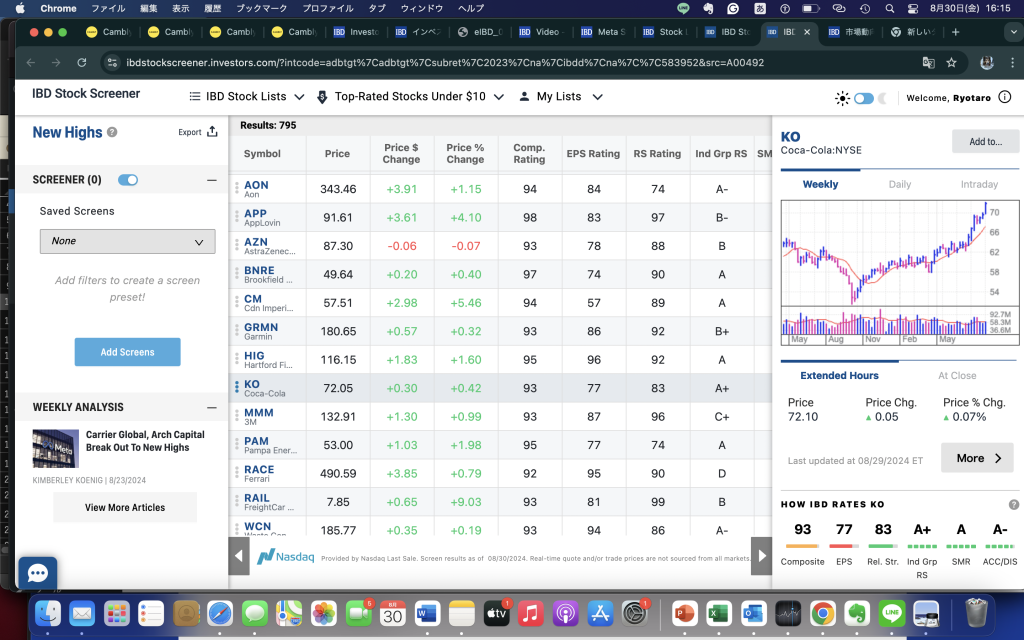Image resolution: width=1024 pixels, height=640 pixels.
Task: Click the View More Articles button
Action: click(x=125, y=508)
